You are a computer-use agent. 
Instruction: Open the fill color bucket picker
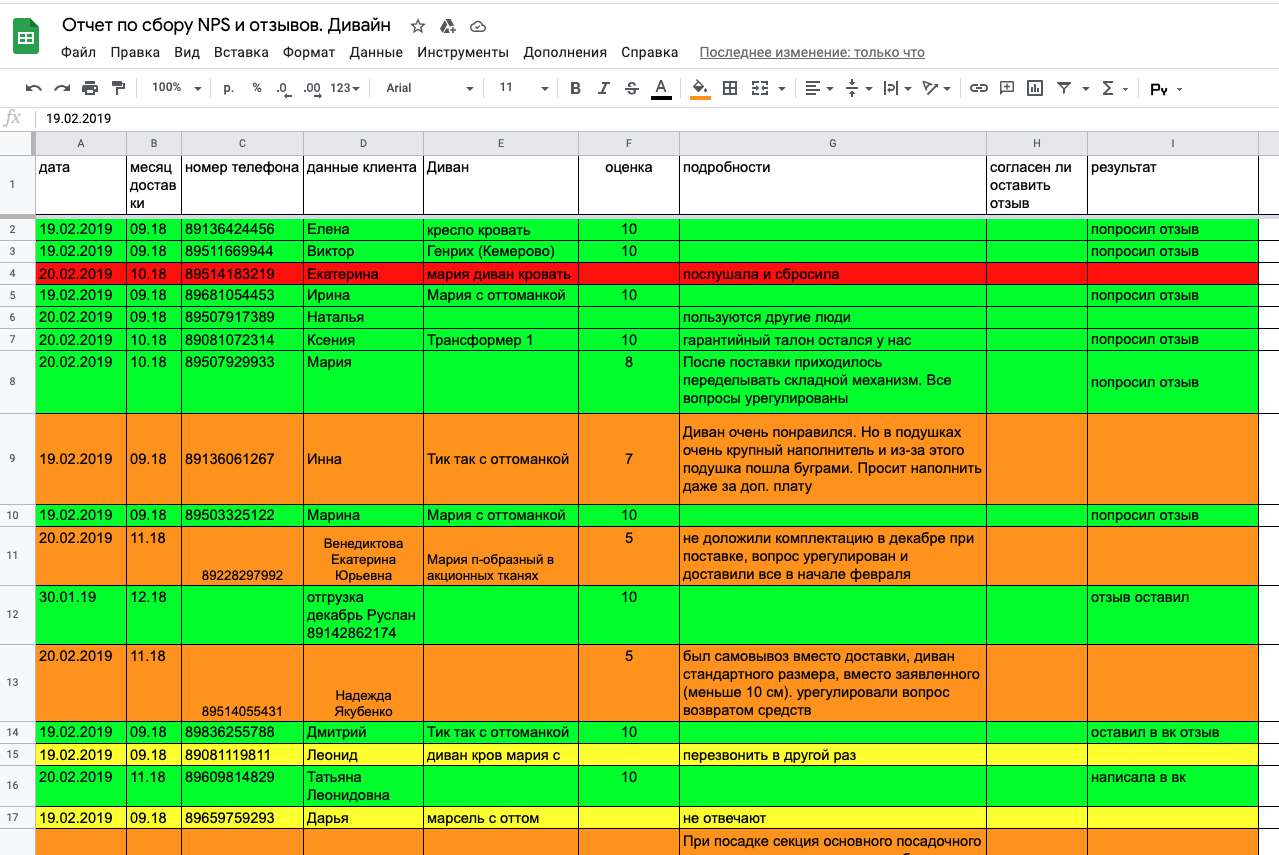700,88
